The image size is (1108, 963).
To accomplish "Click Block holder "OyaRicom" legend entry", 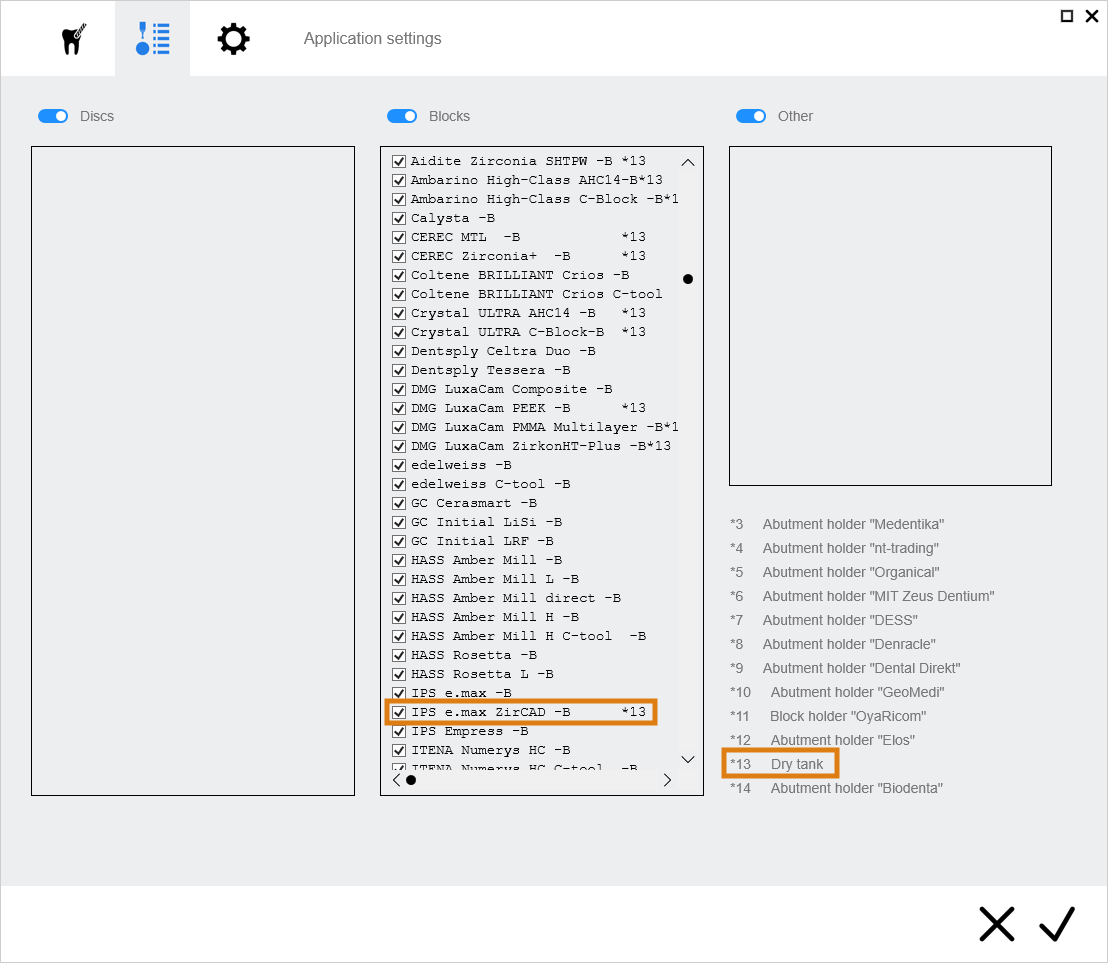I will pos(848,716).
